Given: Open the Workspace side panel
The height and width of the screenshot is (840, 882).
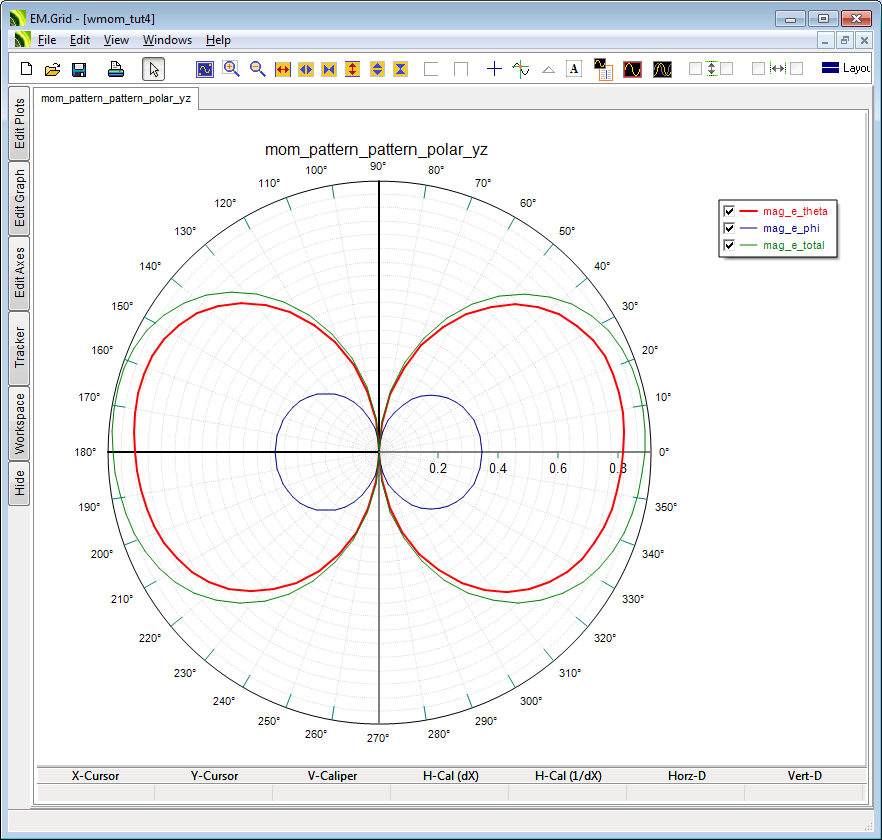Looking at the screenshot, I should coord(19,423).
